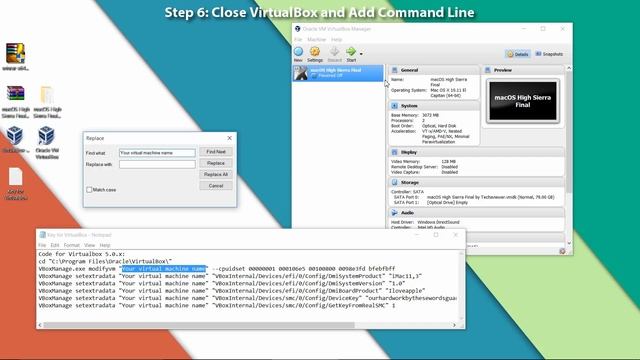This screenshot has height=360, width=640.
Task: Switch to Snapshots view in VirtualBox
Action: pos(549,54)
